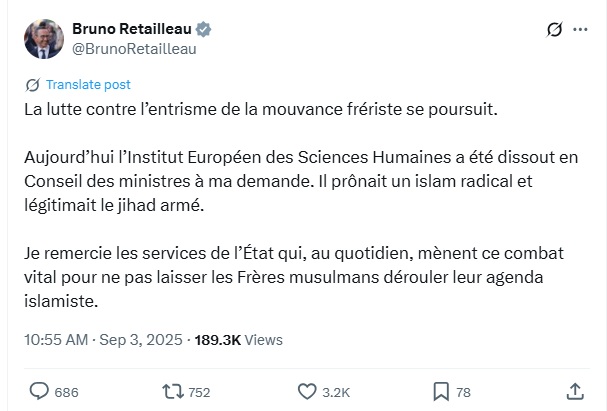Viewport: 607px width, 411px height.
Task: Bookmark the post with the bookmark icon
Action: coord(441,390)
